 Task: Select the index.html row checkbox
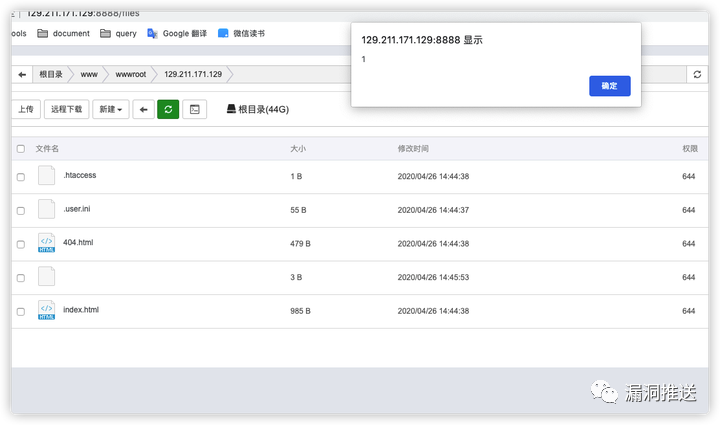[20, 311]
